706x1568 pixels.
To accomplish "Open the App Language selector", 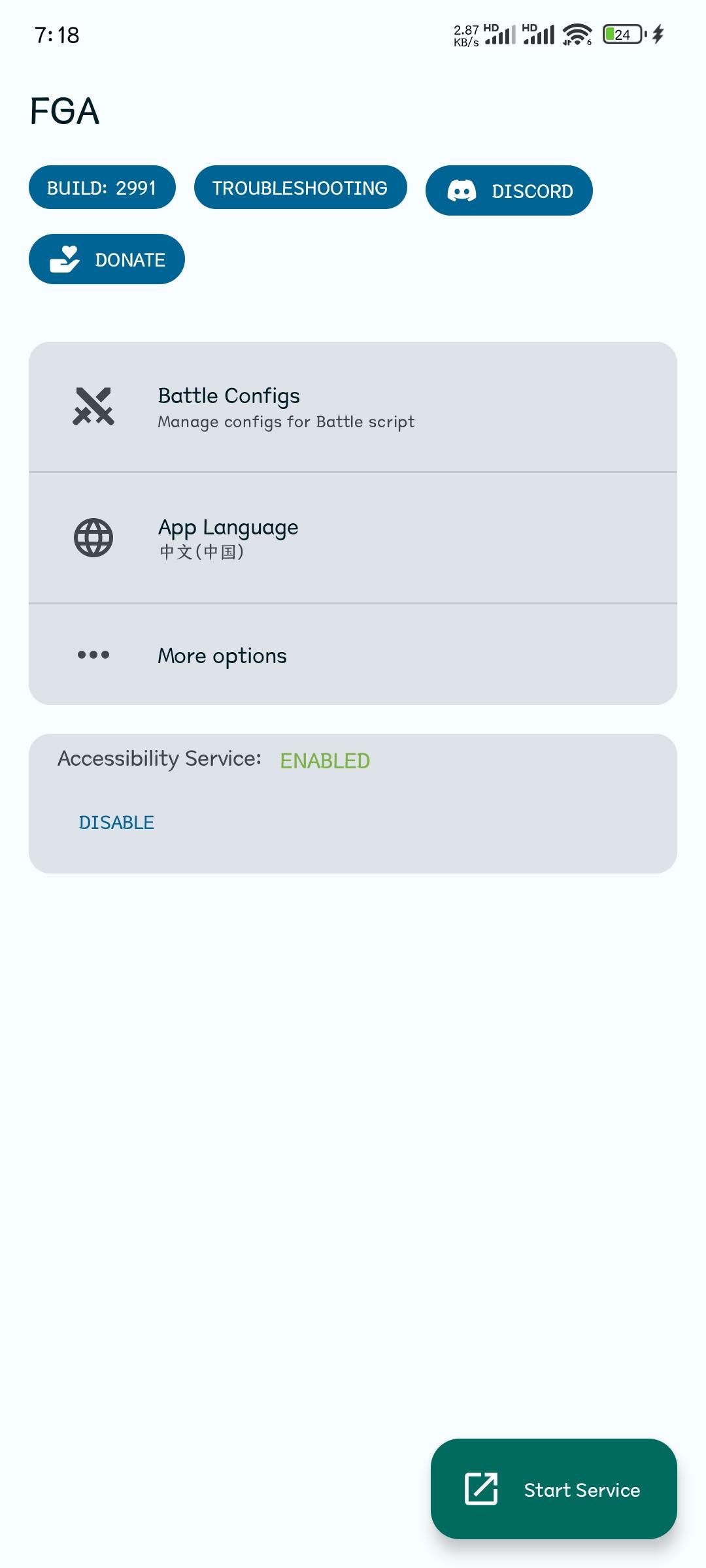I will point(353,538).
